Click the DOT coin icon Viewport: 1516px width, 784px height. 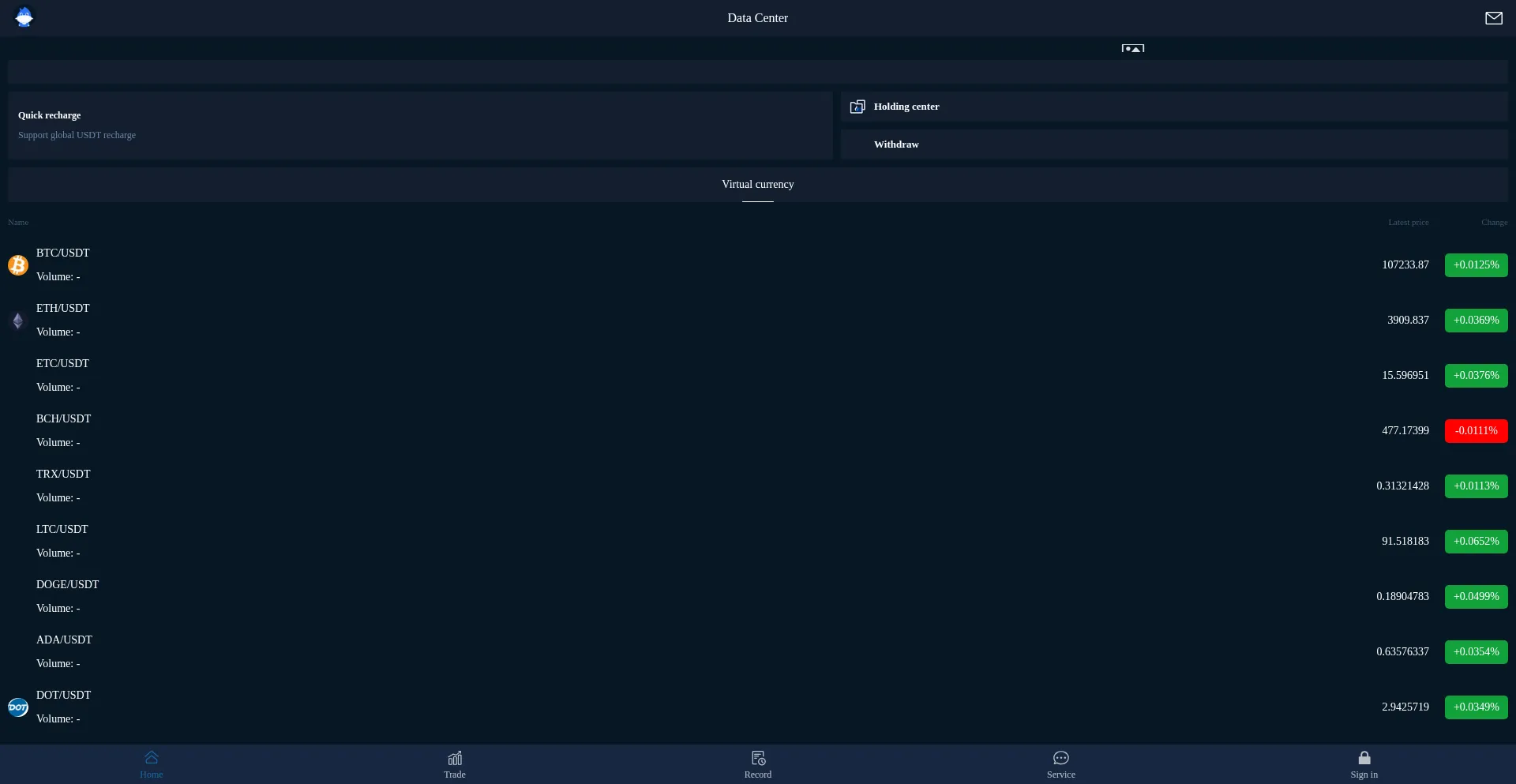(18, 707)
